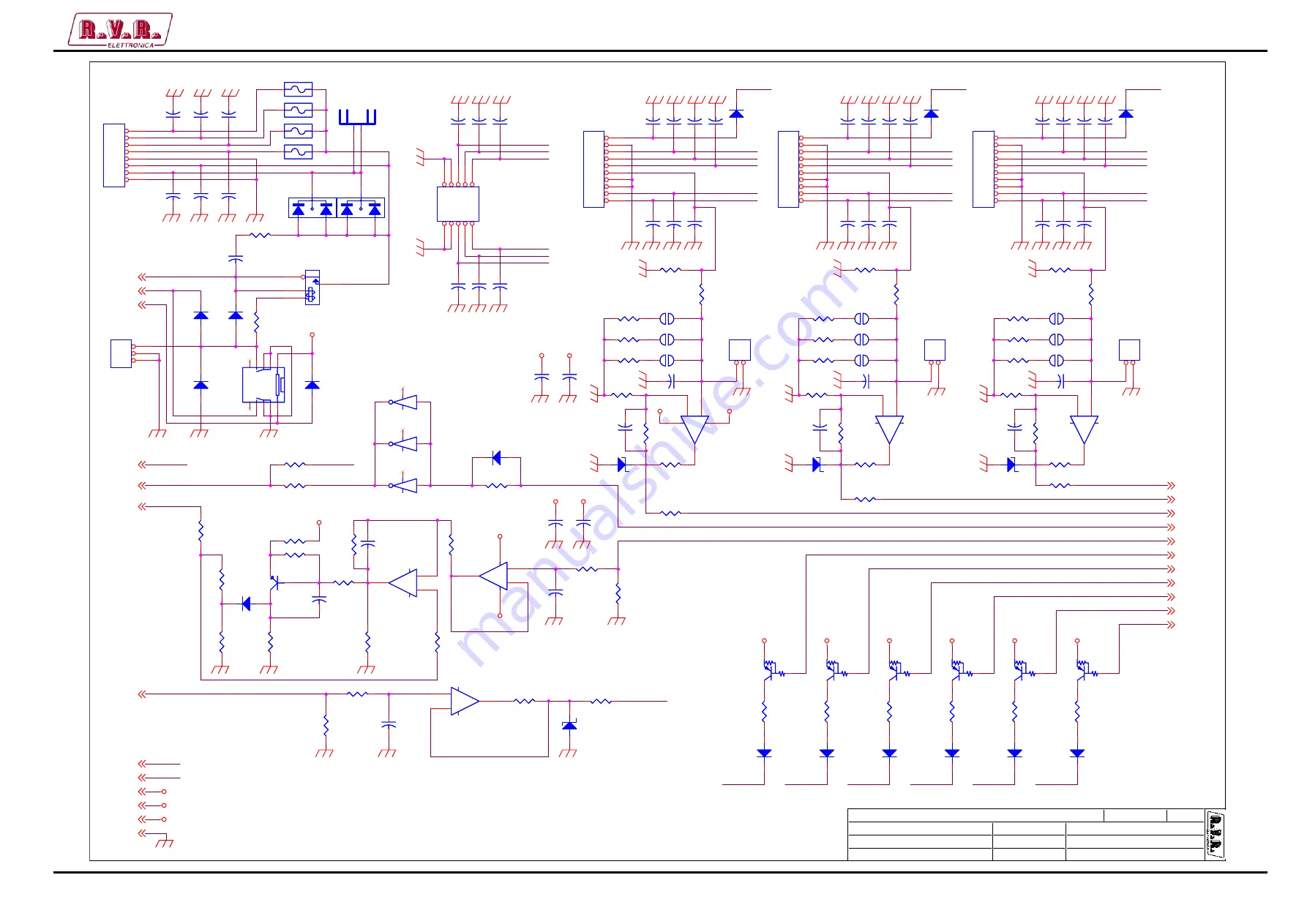This screenshot has height=924, width=1307.
Task: Select the blue bus symbol near the fuses
Action: coord(357,118)
